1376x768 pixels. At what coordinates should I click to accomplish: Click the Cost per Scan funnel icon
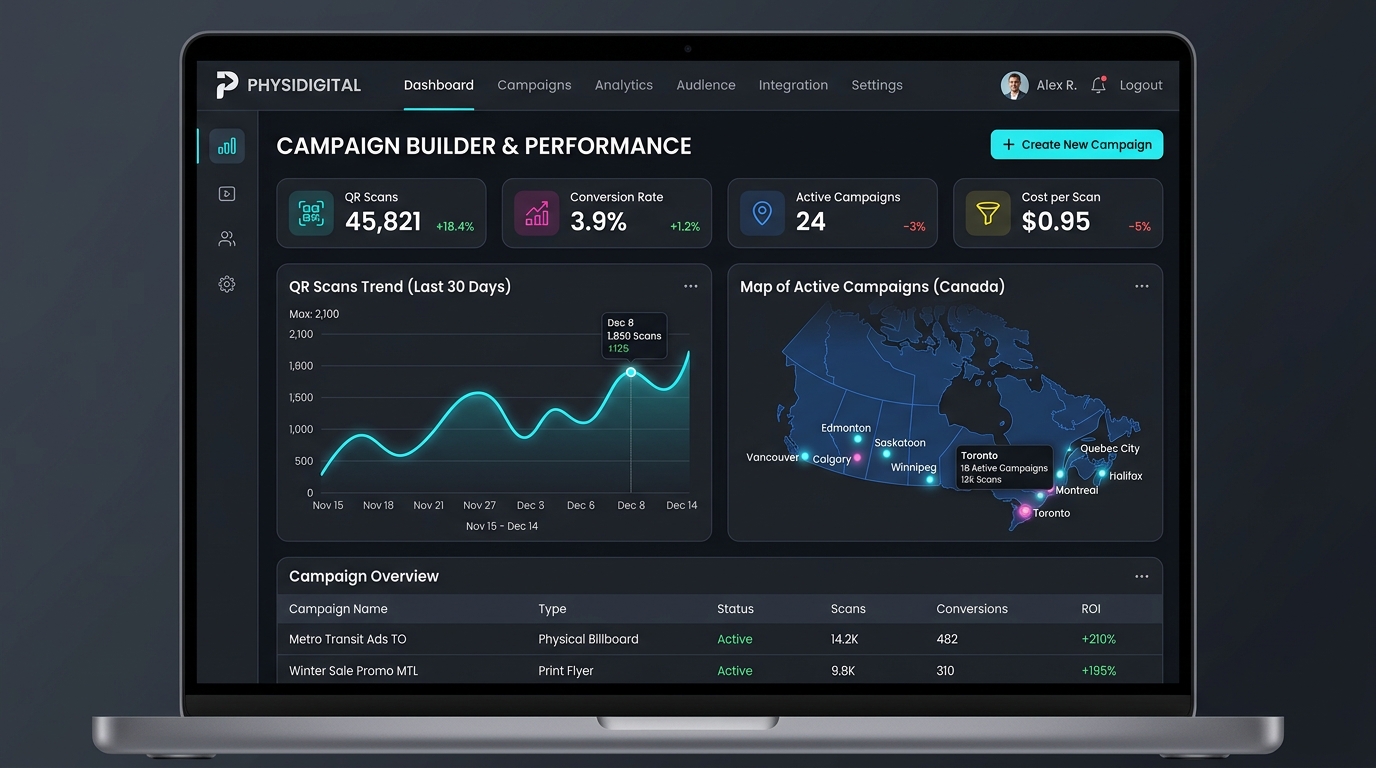pos(988,213)
